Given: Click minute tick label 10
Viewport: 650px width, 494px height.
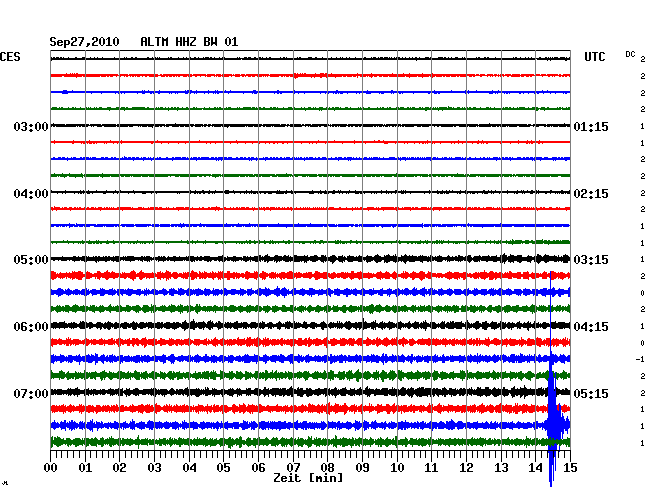Looking at the screenshot, I should pyautogui.click(x=397, y=468).
